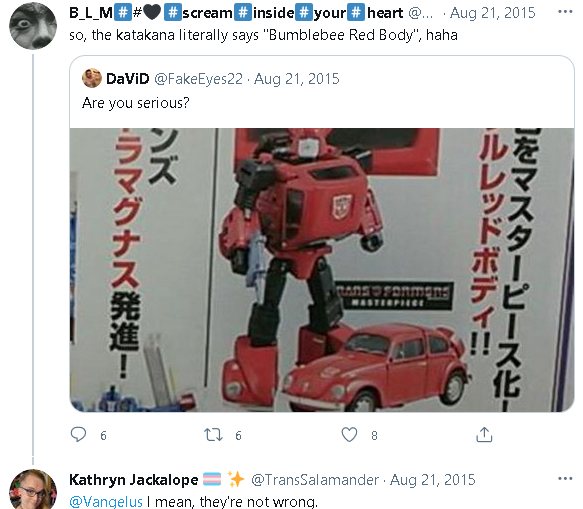Image resolution: width=583 pixels, height=509 pixels.
Task: Open Kathryn's reply Aug 21, 2015 timestamp
Action: [x=433, y=480]
